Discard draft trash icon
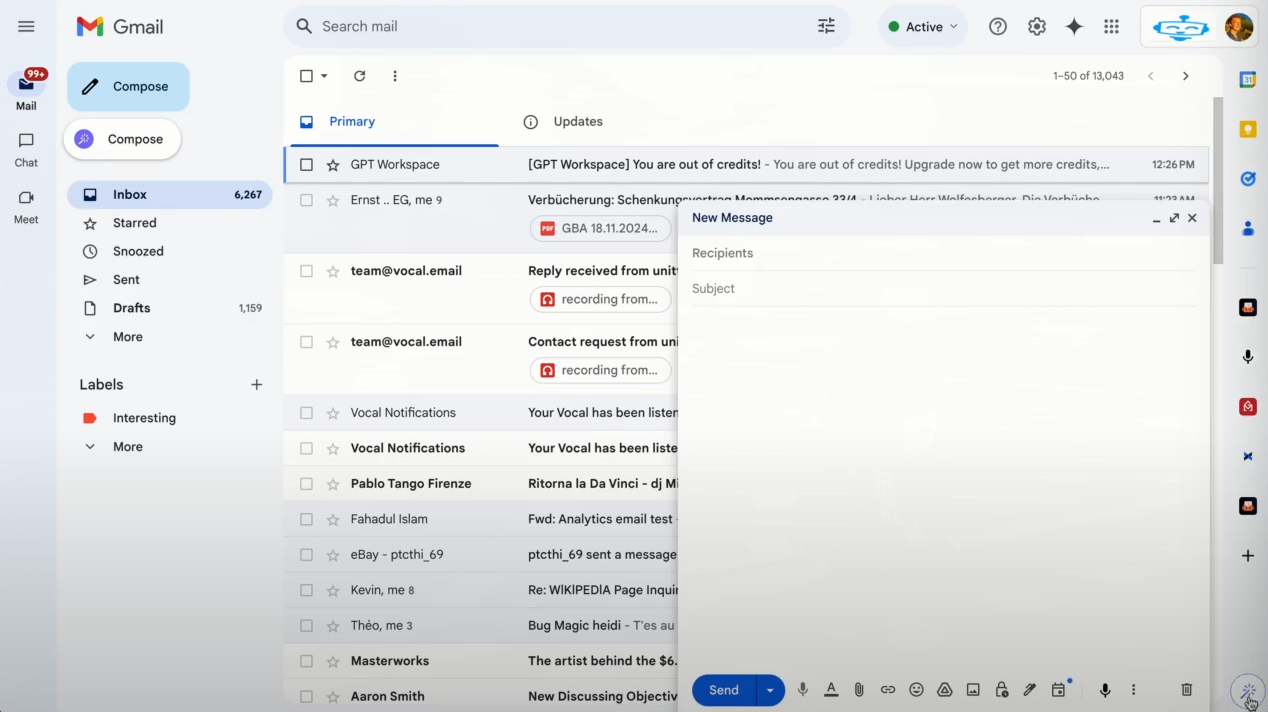1268x712 pixels. (x=1187, y=690)
